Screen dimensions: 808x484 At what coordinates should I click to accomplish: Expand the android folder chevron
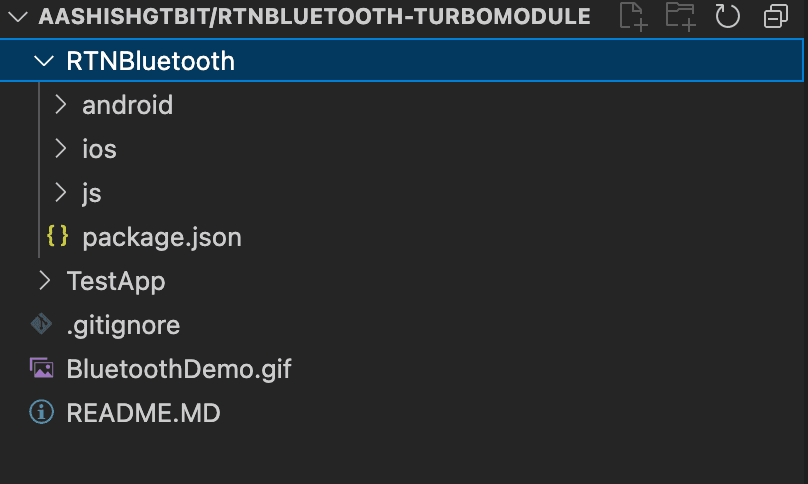(x=60, y=105)
